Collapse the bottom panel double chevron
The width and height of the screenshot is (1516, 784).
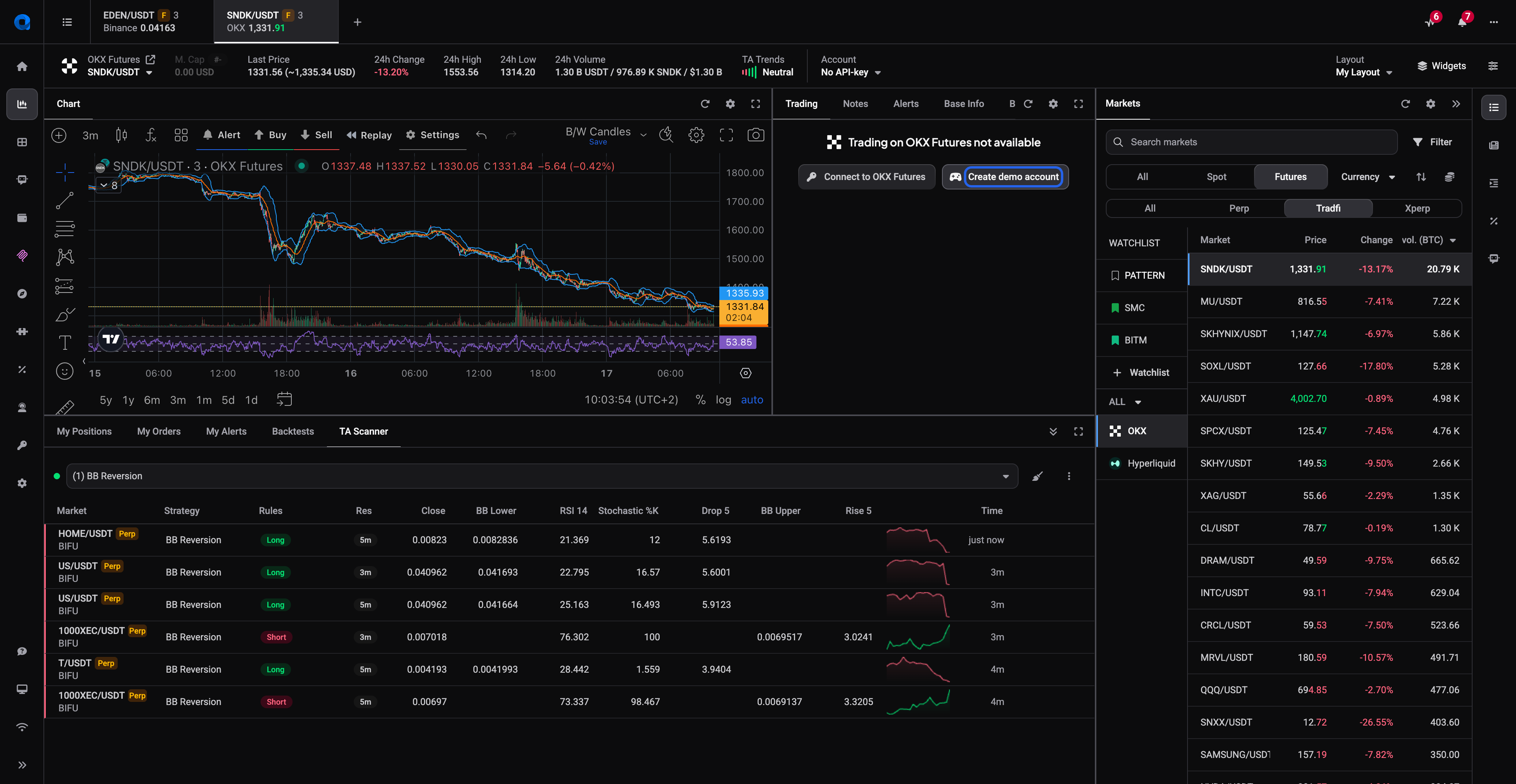pos(1053,432)
